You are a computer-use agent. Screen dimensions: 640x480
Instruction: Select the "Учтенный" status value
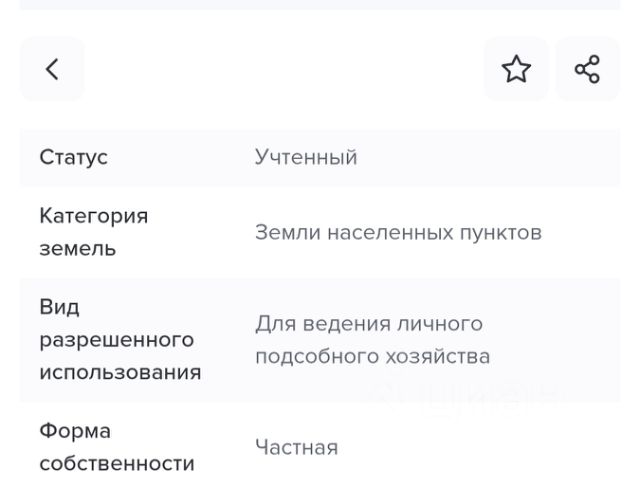pyautogui.click(x=306, y=157)
